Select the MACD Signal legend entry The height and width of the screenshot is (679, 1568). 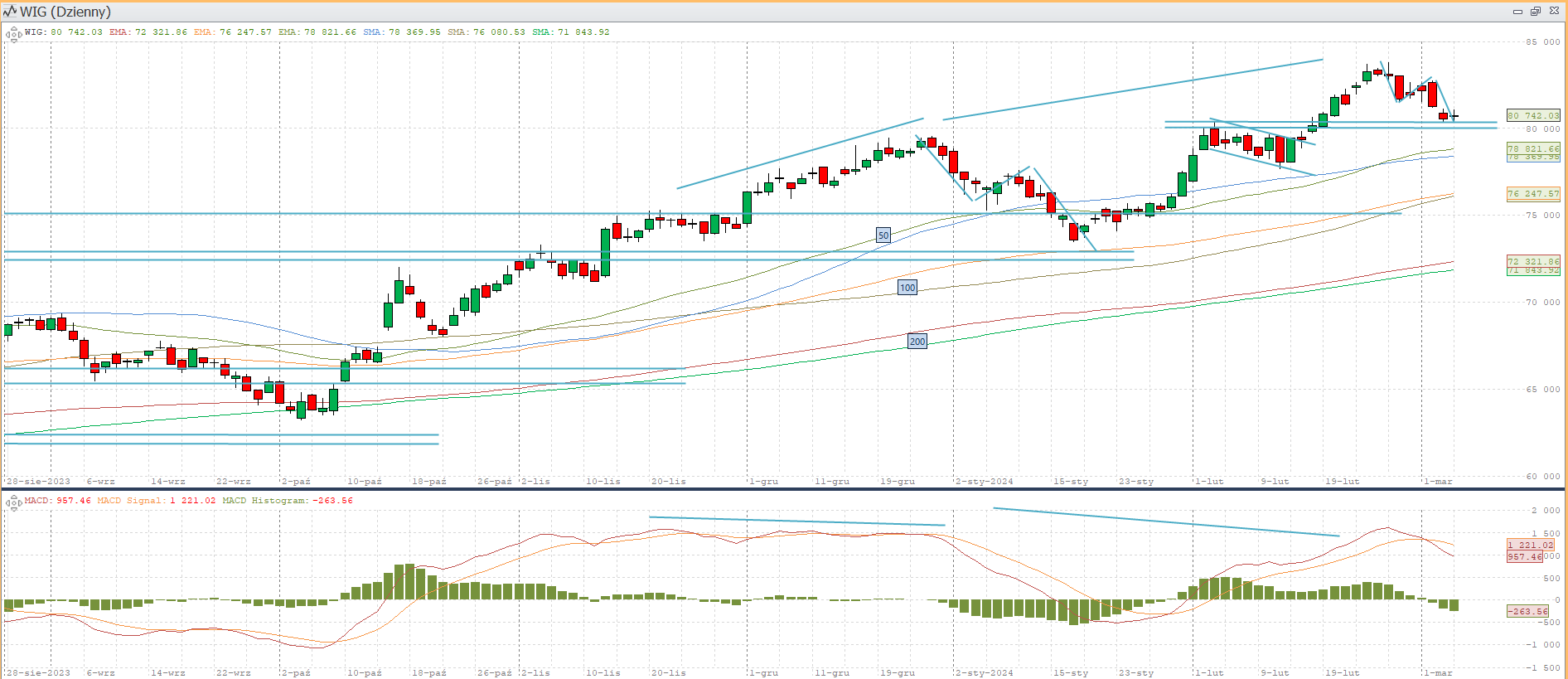[x=156, y=501]
